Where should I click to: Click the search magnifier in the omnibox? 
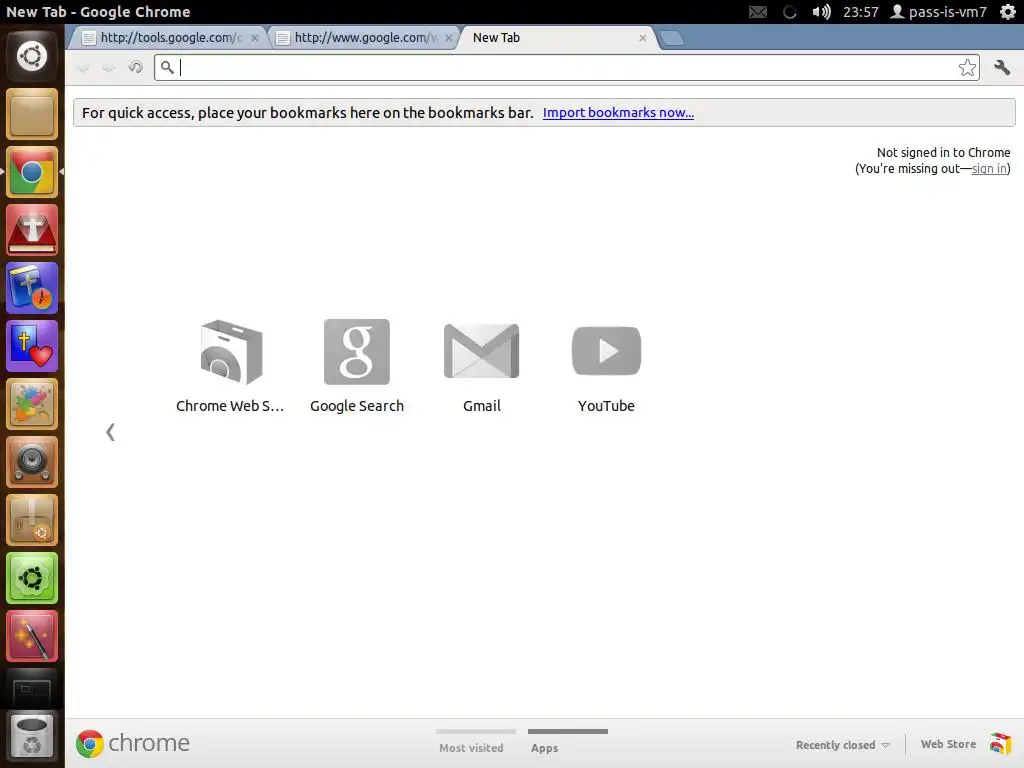167,67
